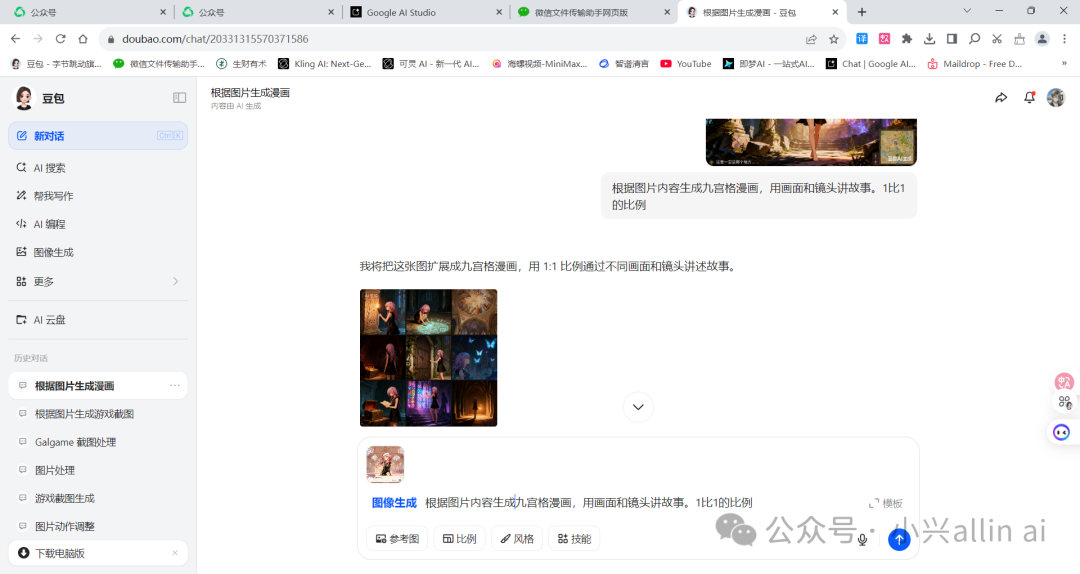Viewport: 1080px width, 574px height.
Task: Open options dots for 根据图片生成漫画 chat
Action: click(x=175, y=385)
